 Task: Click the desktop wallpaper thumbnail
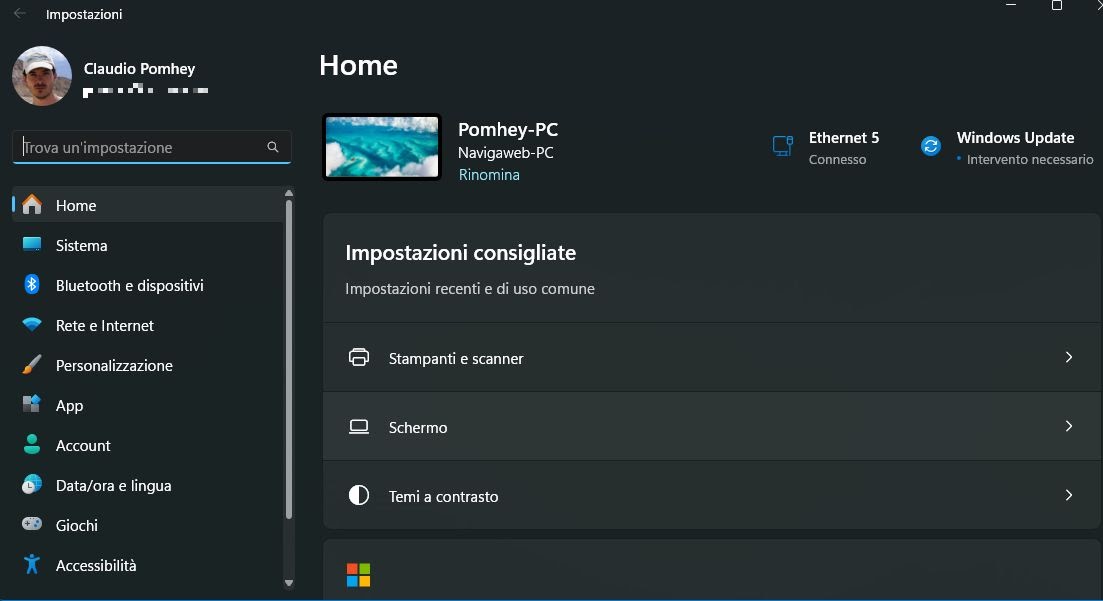point(382,147)
